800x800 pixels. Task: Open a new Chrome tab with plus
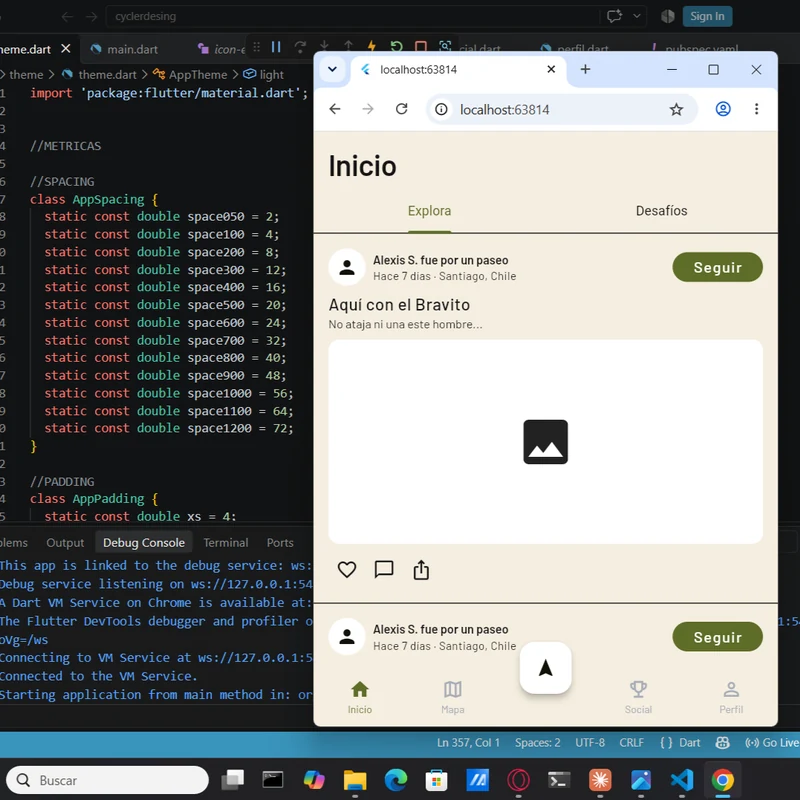(585, 69)
